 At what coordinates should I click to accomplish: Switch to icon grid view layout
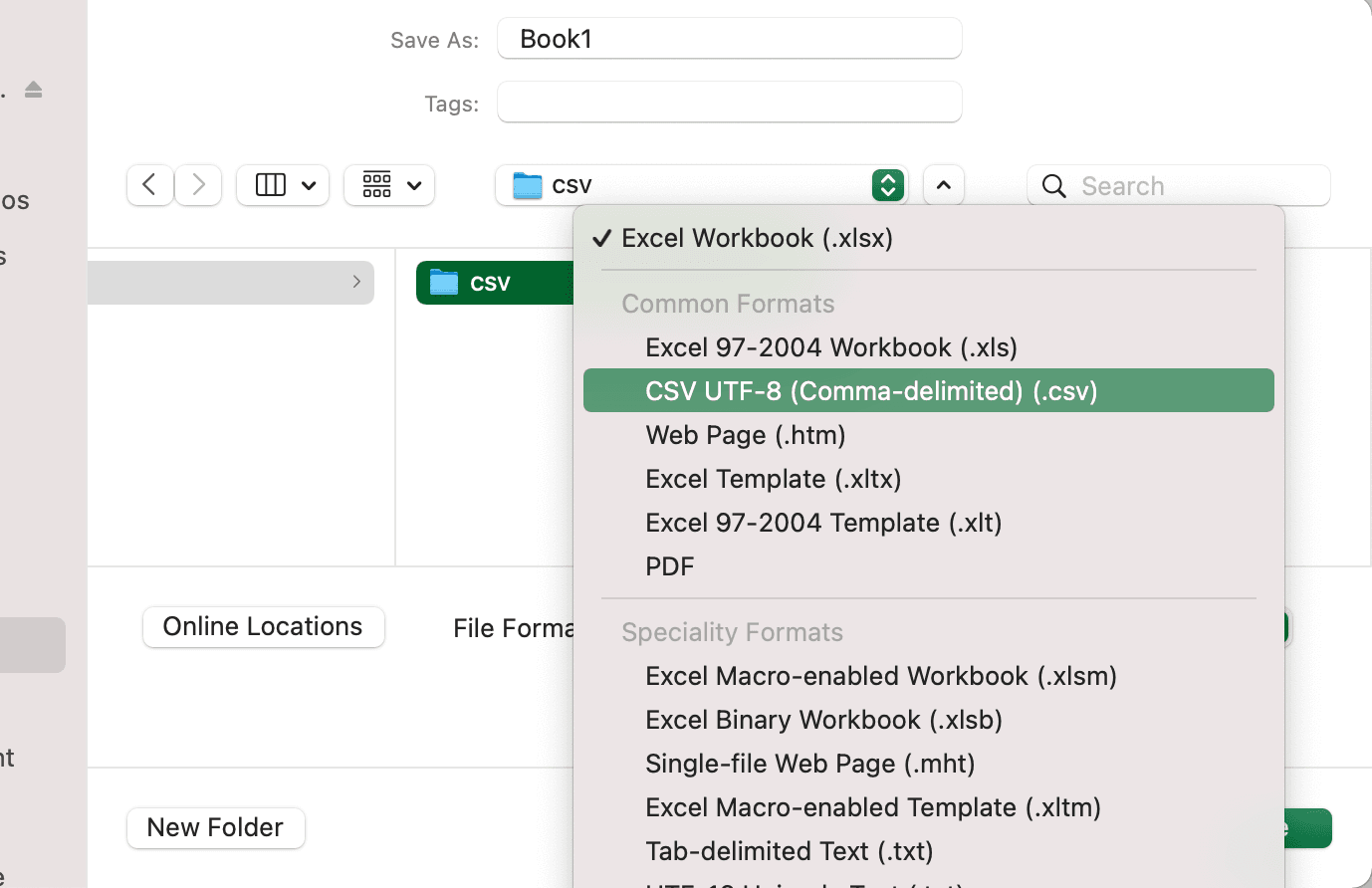tap(377, 184)
